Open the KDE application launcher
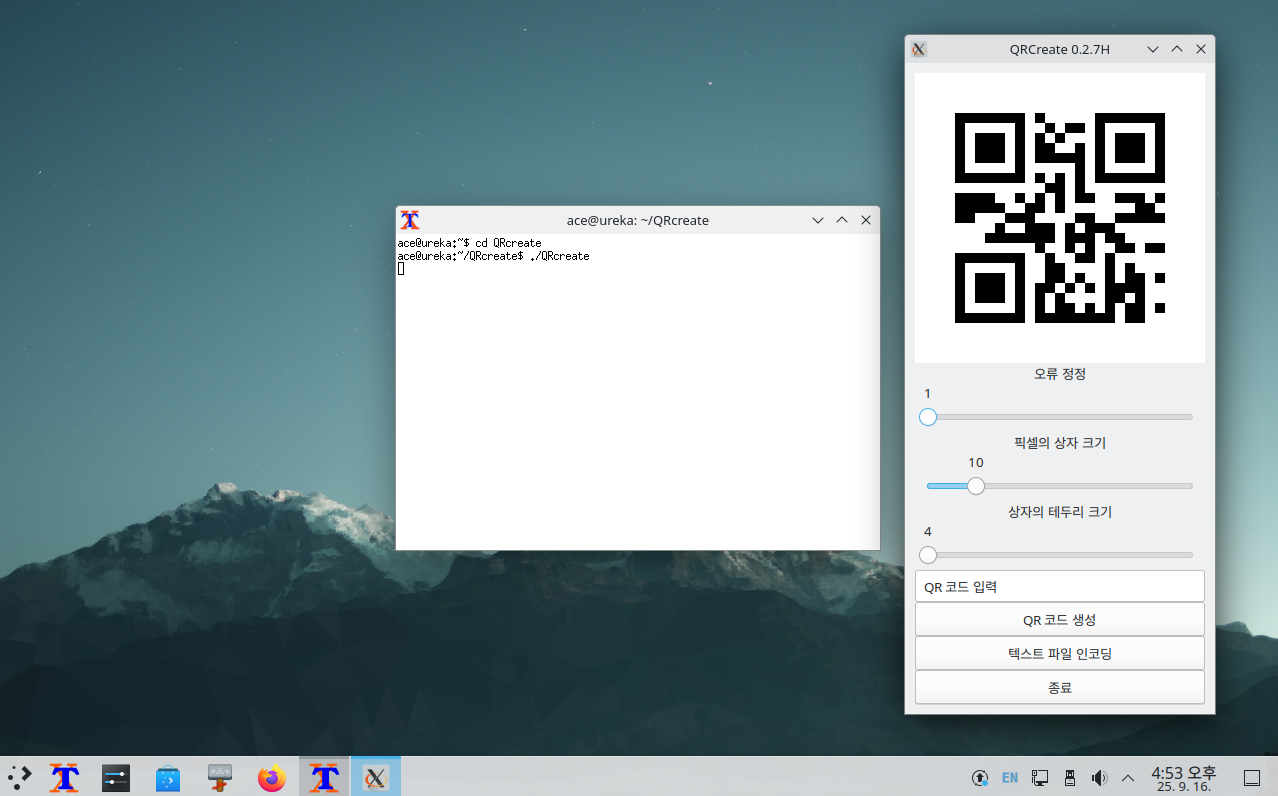Image resolution: width=1278 pixels, height=796 pixels. click(19, 777)
